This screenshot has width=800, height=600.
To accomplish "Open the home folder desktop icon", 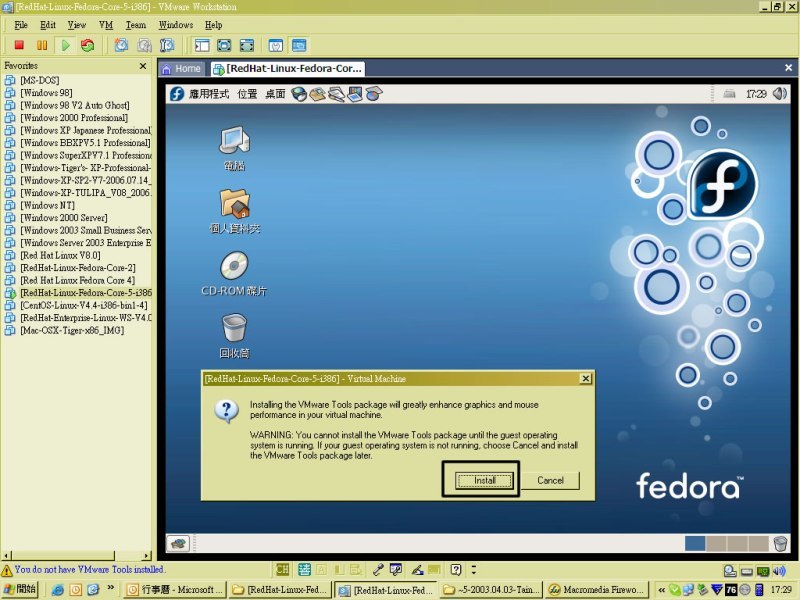I will click(x=235, y=204).
